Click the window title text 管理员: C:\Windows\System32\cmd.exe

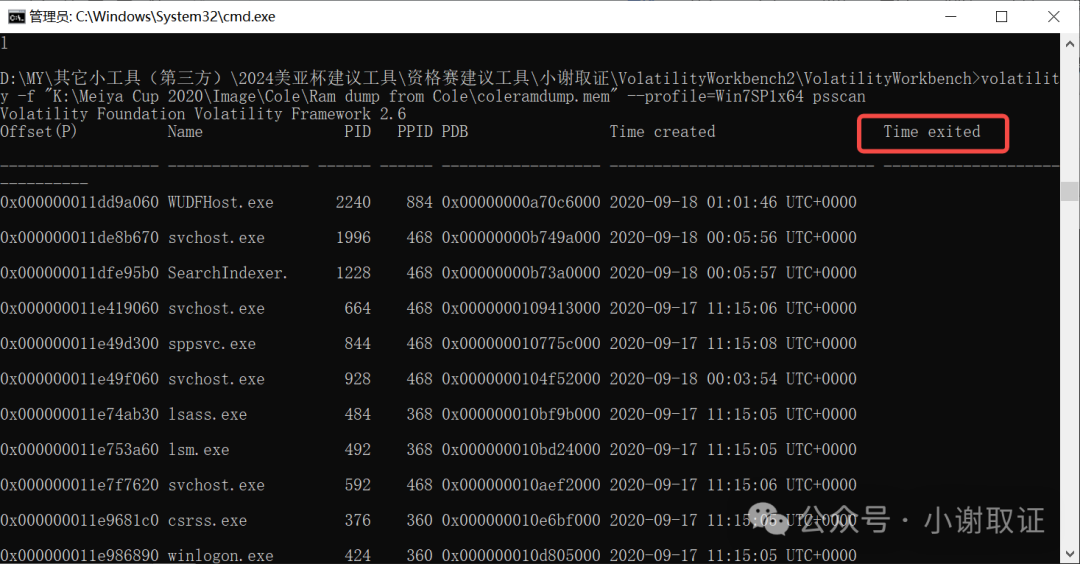pos(152,17)
